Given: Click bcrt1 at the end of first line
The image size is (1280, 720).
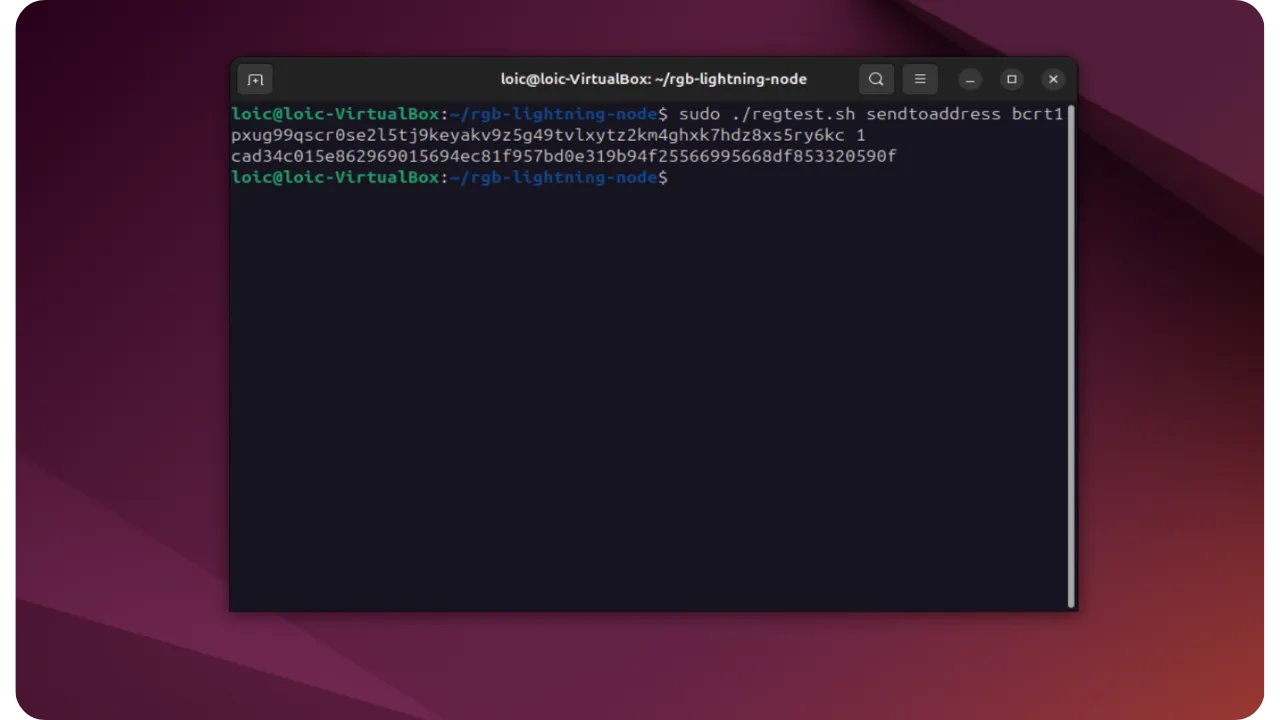Looking at the screenshot, I should tap(1037, 114).
